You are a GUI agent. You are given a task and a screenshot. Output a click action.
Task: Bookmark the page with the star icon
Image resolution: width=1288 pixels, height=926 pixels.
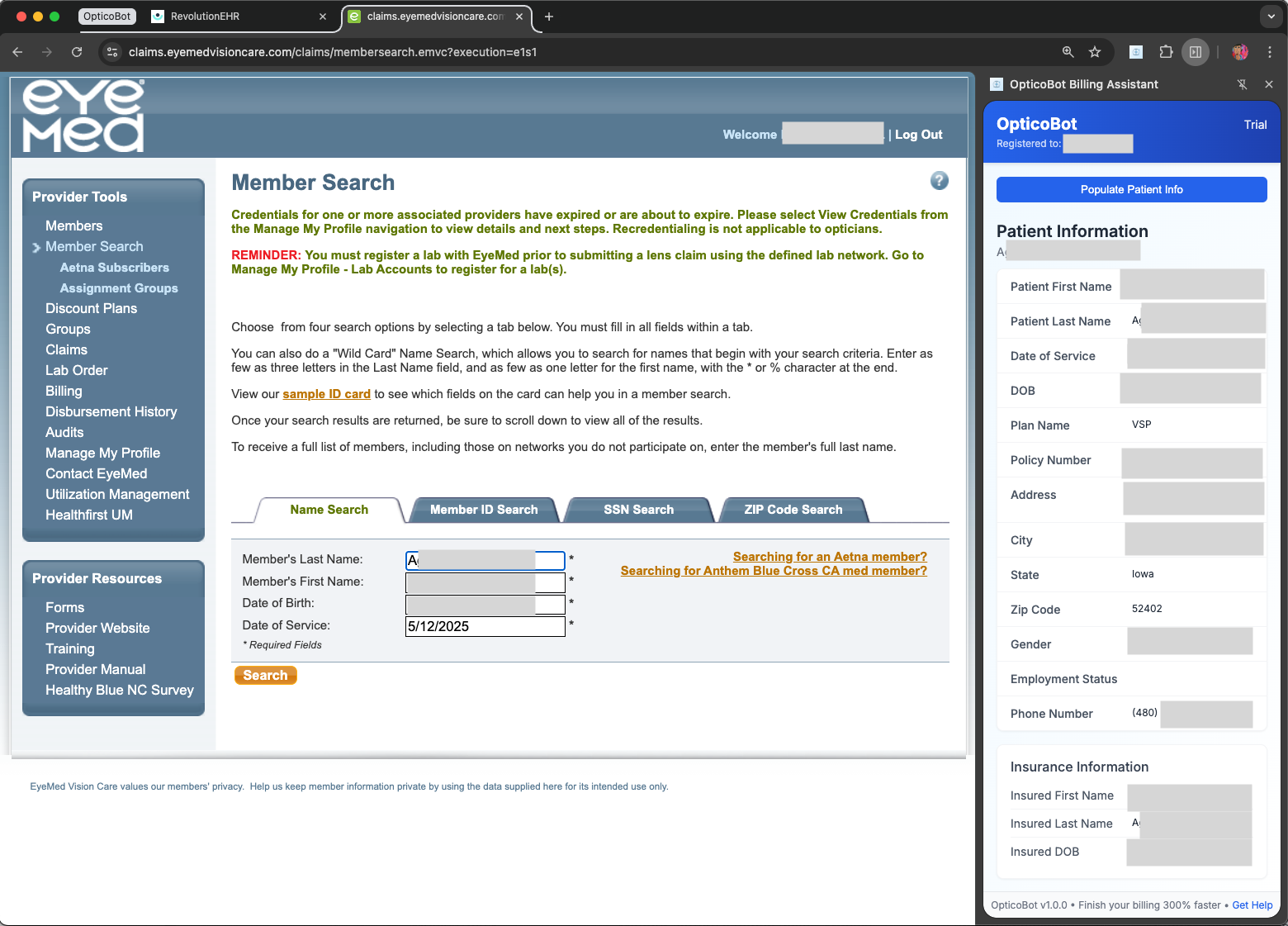[1095, 52]
